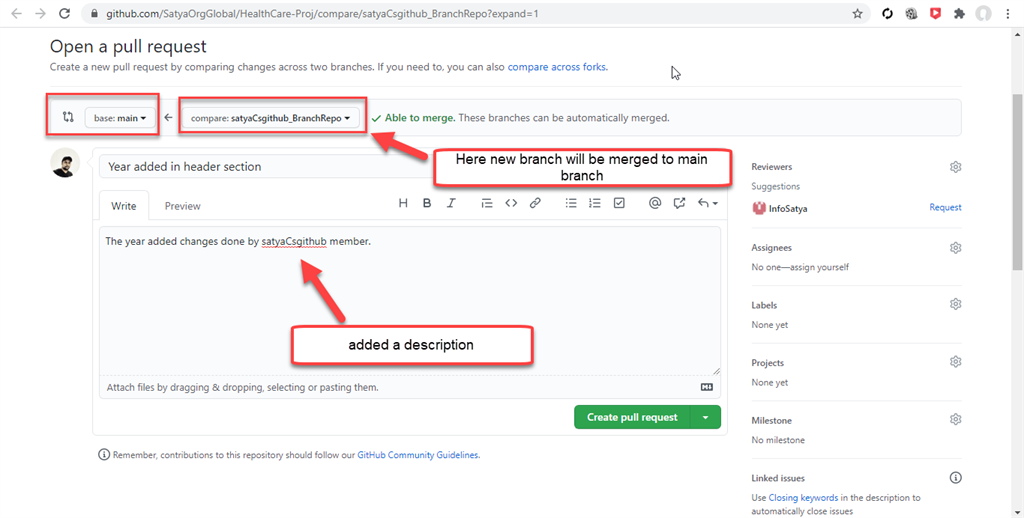Reference an issue or pull request icon
The height and width of the screenshot is (518, 1024).
pos(679,203)
